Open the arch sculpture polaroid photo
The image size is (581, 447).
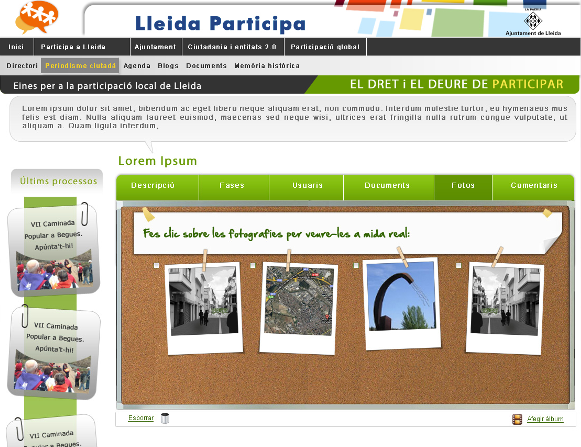[402, 304]
